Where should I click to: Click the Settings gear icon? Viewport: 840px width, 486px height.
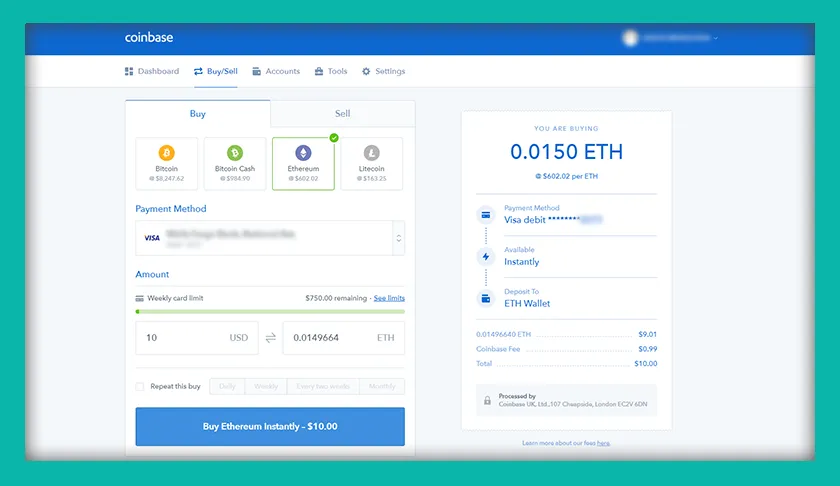pos(366,71)
